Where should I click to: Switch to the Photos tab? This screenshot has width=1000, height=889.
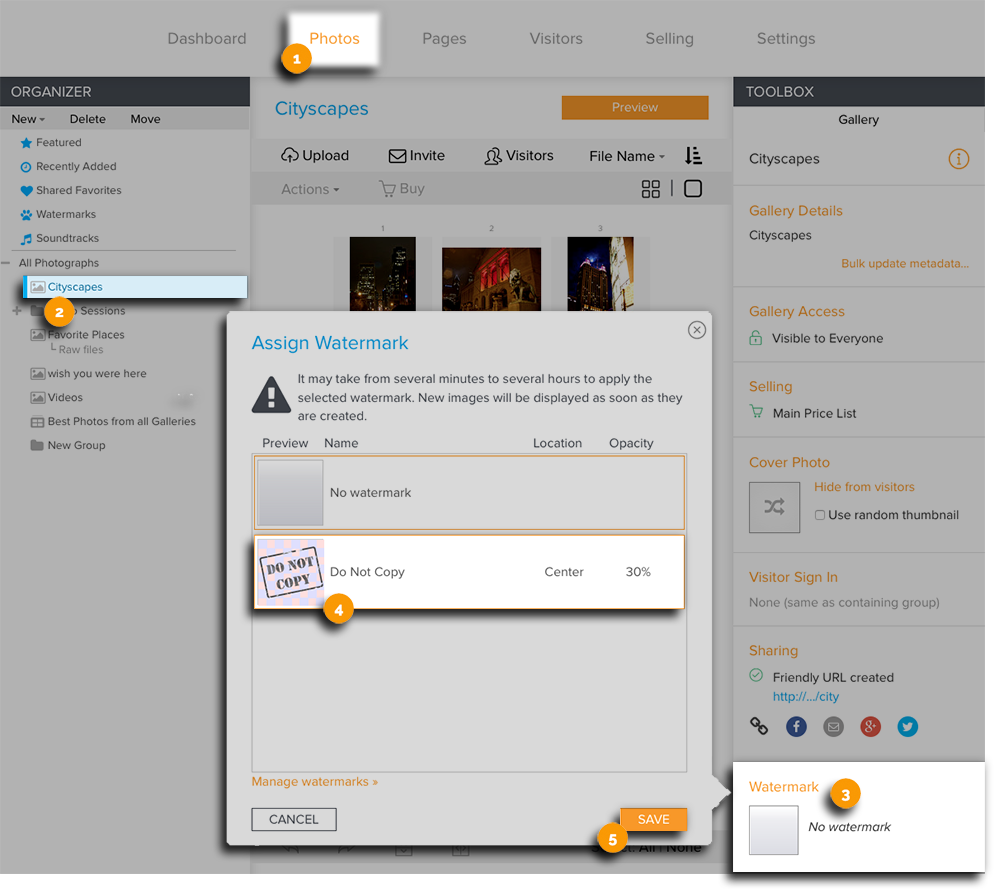pyautogui.click(x=334, y=38)
